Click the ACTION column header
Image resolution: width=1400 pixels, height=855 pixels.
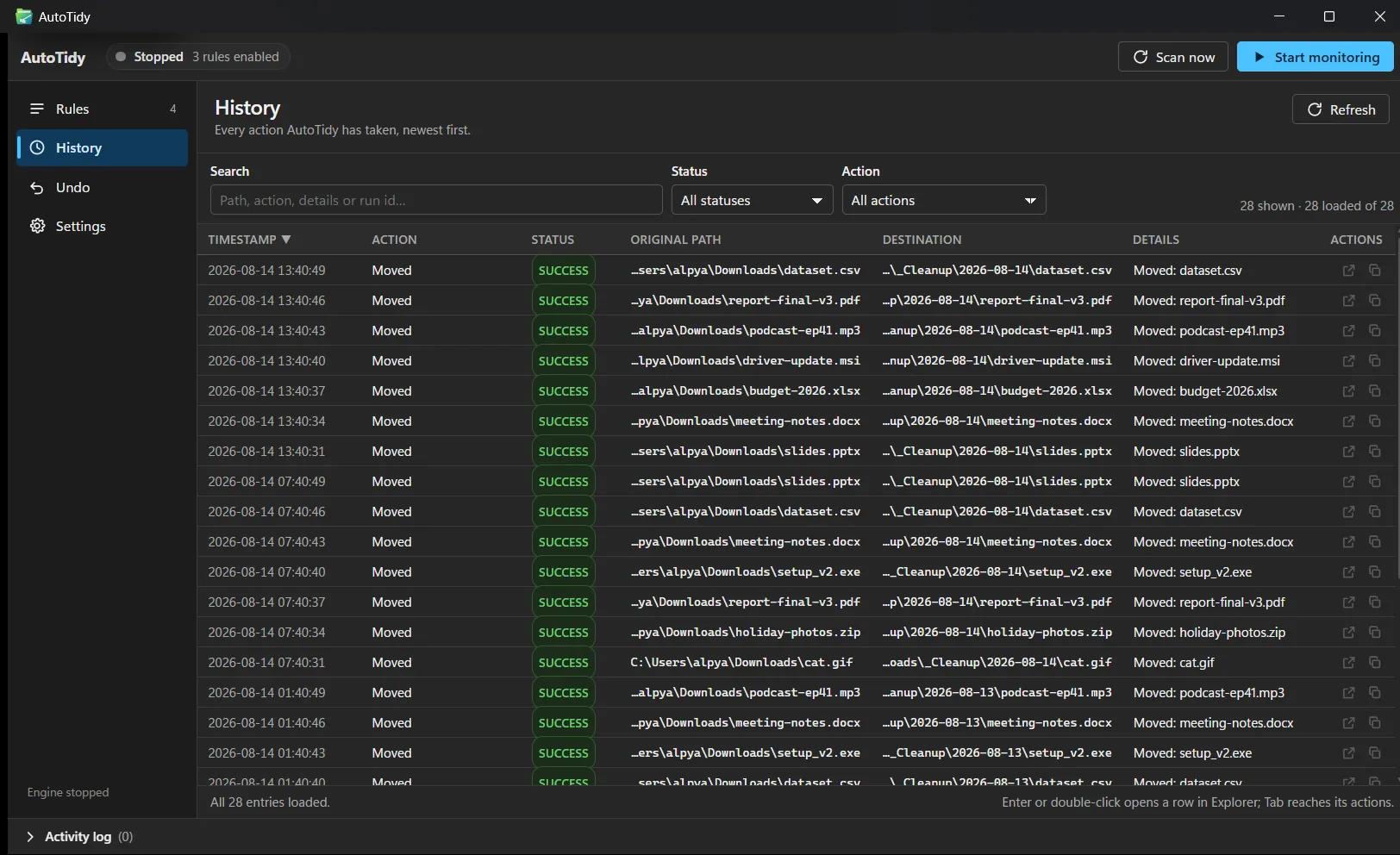click(x=394, y=240)
